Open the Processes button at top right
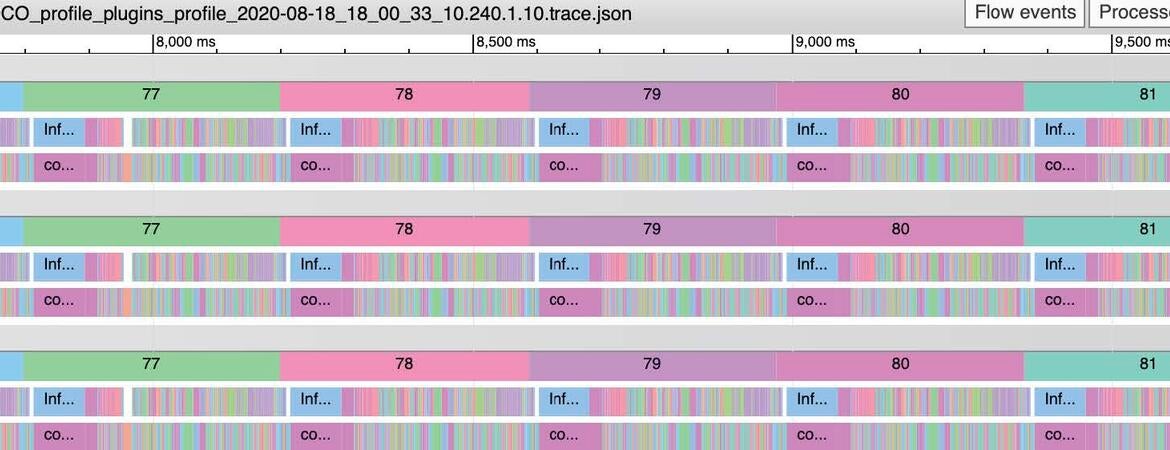The height and width of the screenshot is (450, 1170). [x=1130, y=13]
